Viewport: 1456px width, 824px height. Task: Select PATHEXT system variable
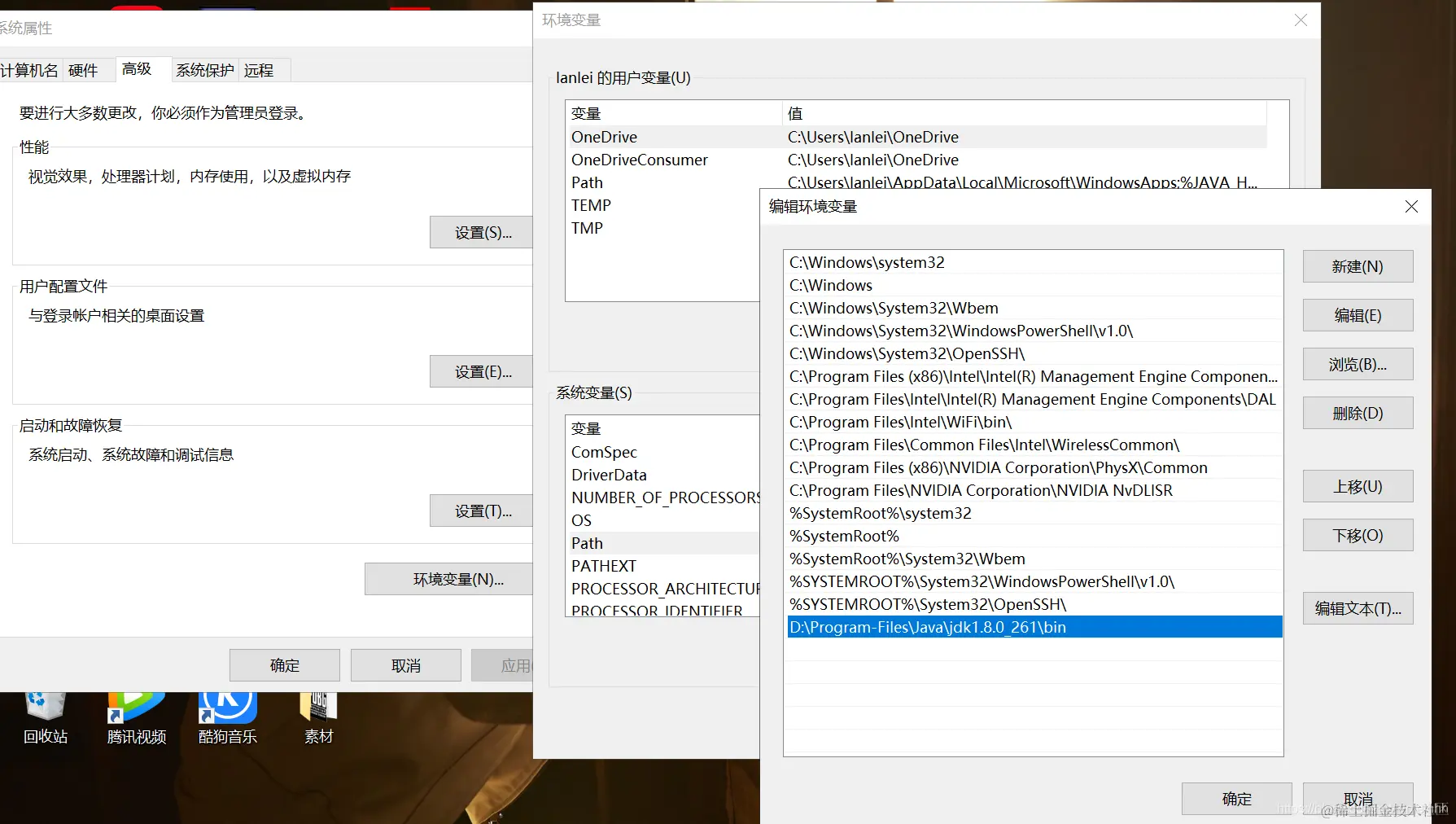coord(663,566)
